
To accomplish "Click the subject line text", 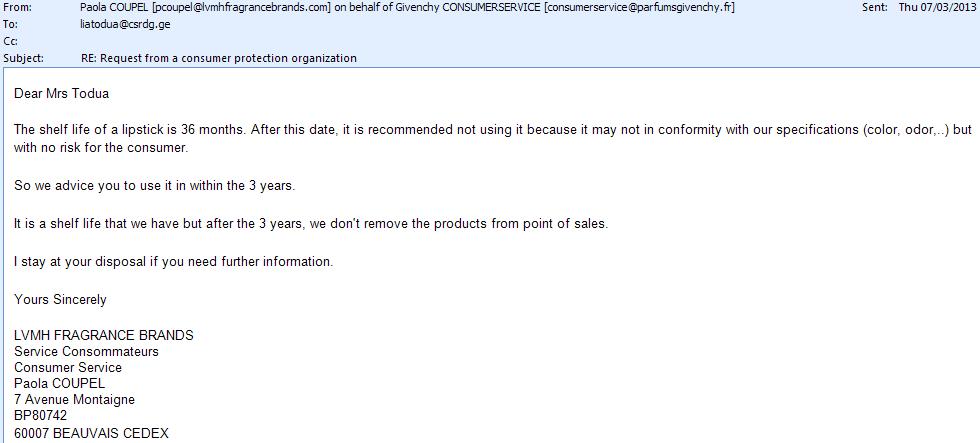I will pos(219,58).
